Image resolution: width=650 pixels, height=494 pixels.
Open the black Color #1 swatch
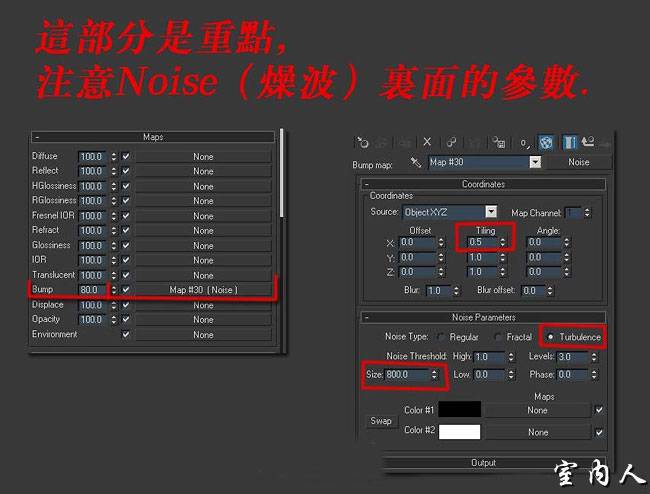pos(460,409)
